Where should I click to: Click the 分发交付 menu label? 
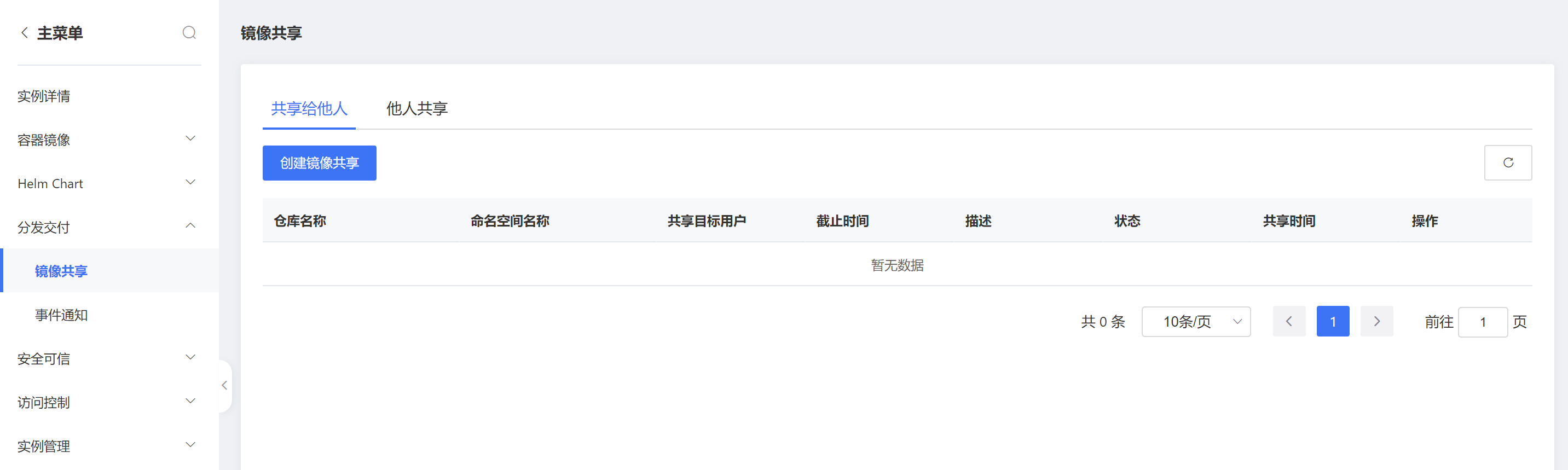(x=44, y=227)
